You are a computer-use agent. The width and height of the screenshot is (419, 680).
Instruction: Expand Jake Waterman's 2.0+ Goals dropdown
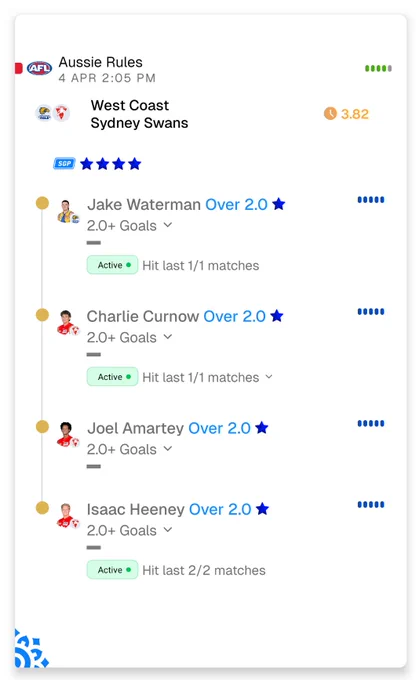168,225
